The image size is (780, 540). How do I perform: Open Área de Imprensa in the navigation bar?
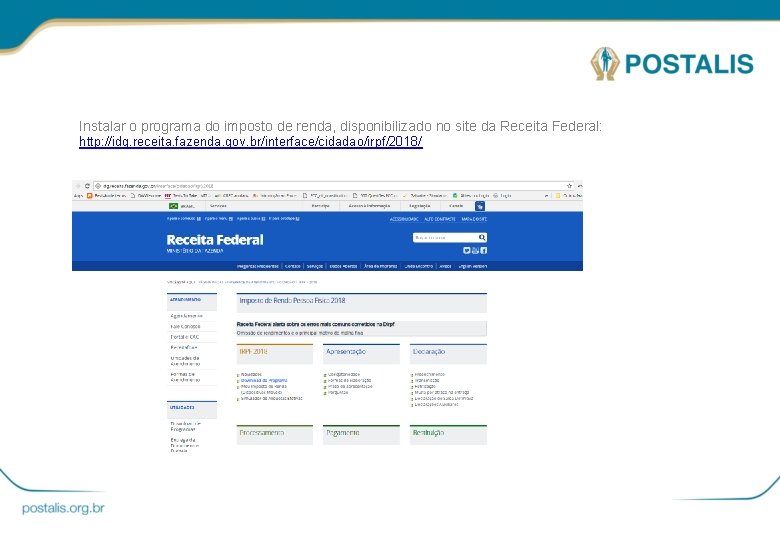click(x=381, y=267)
